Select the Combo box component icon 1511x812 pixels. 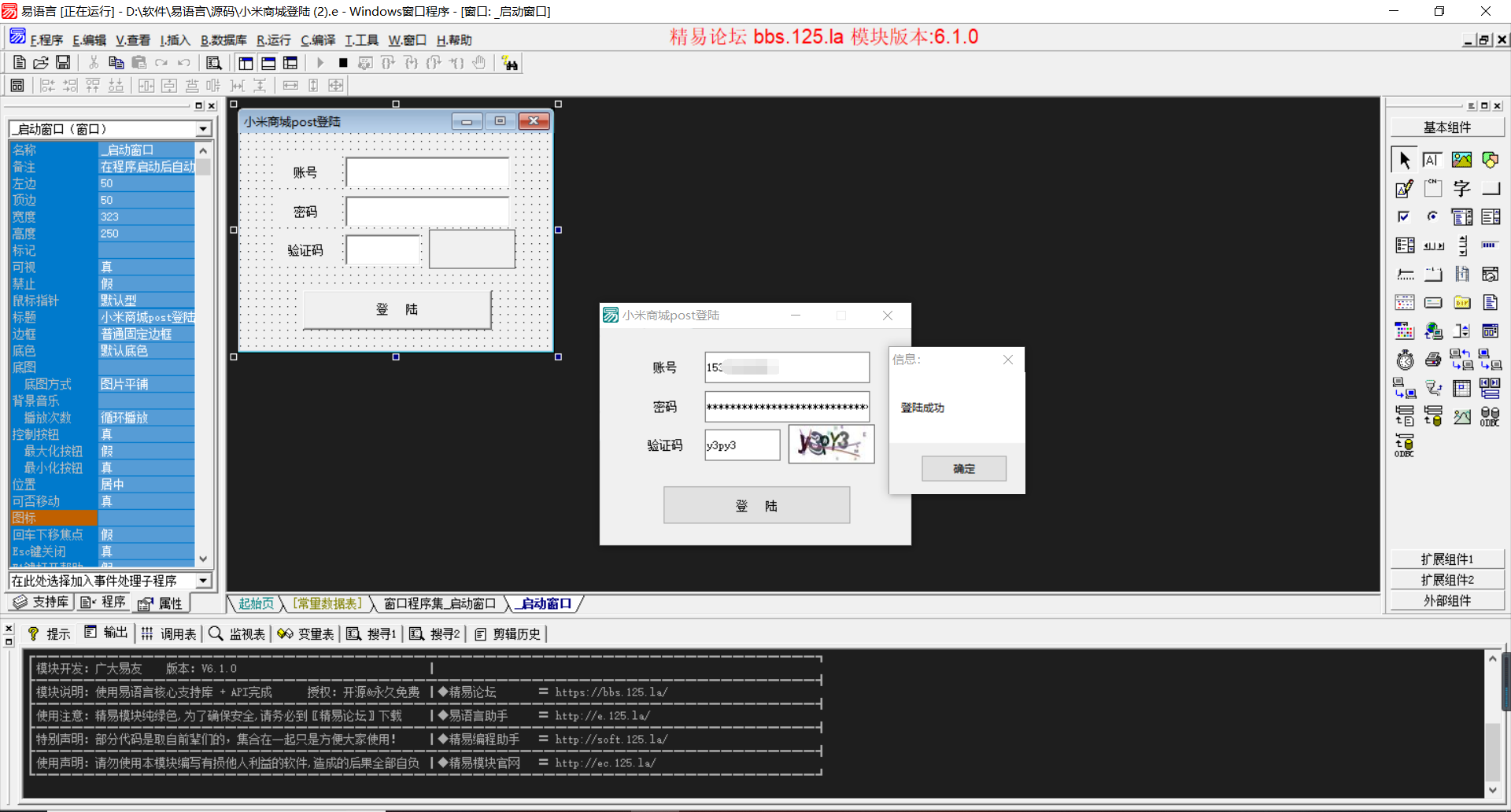1461,217
